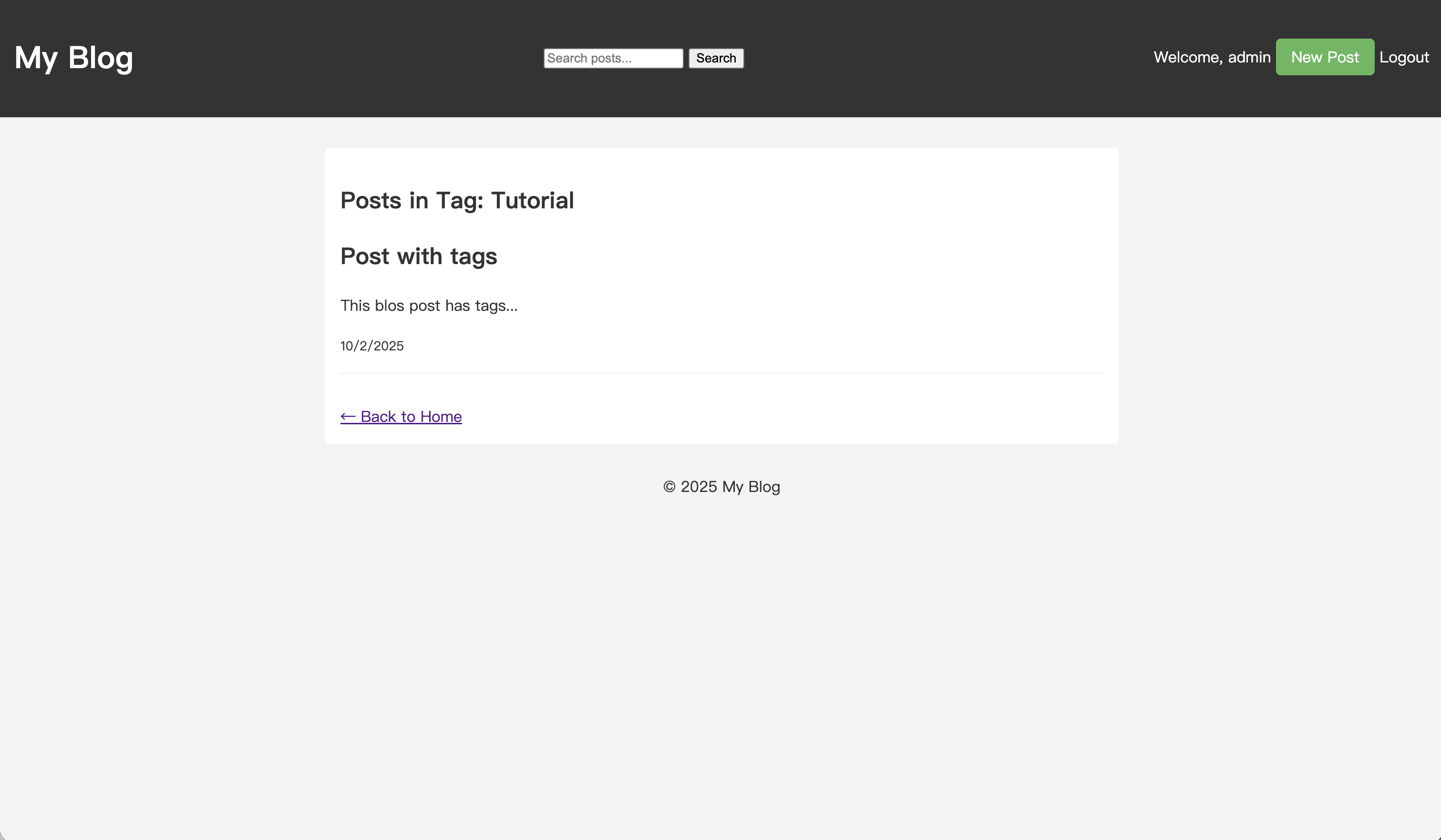Screen dimensions: 1441x840
Task: Open the Post with tags article title
Action: coord(419,256)
